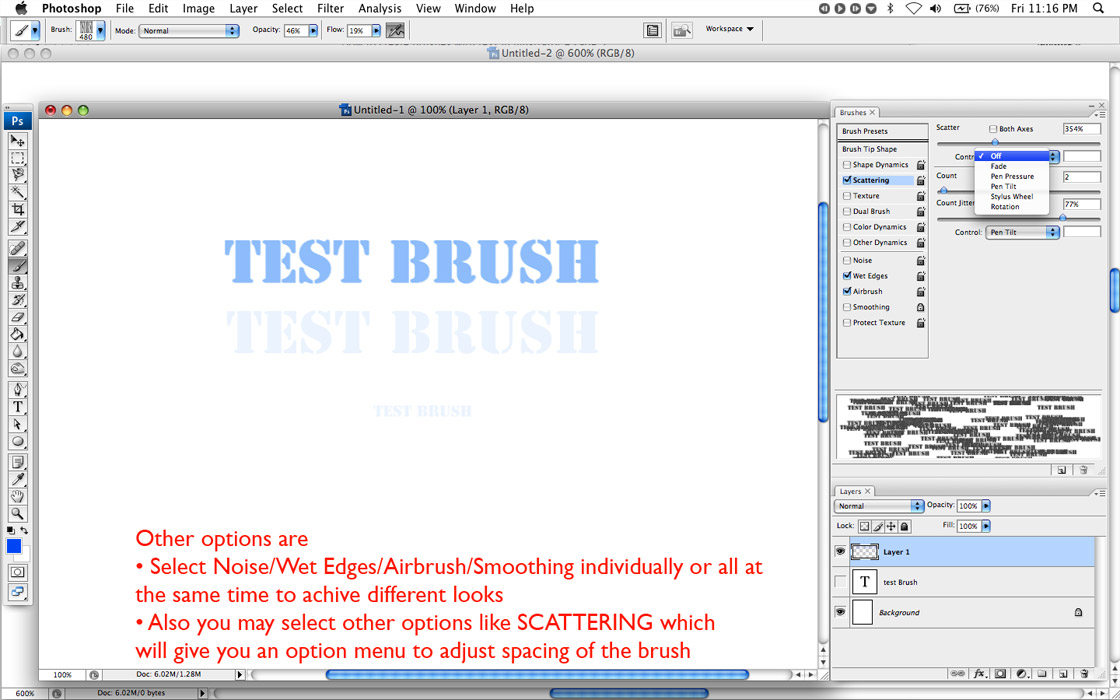
Task: Select the Blur tool
Action: point(18,351)
